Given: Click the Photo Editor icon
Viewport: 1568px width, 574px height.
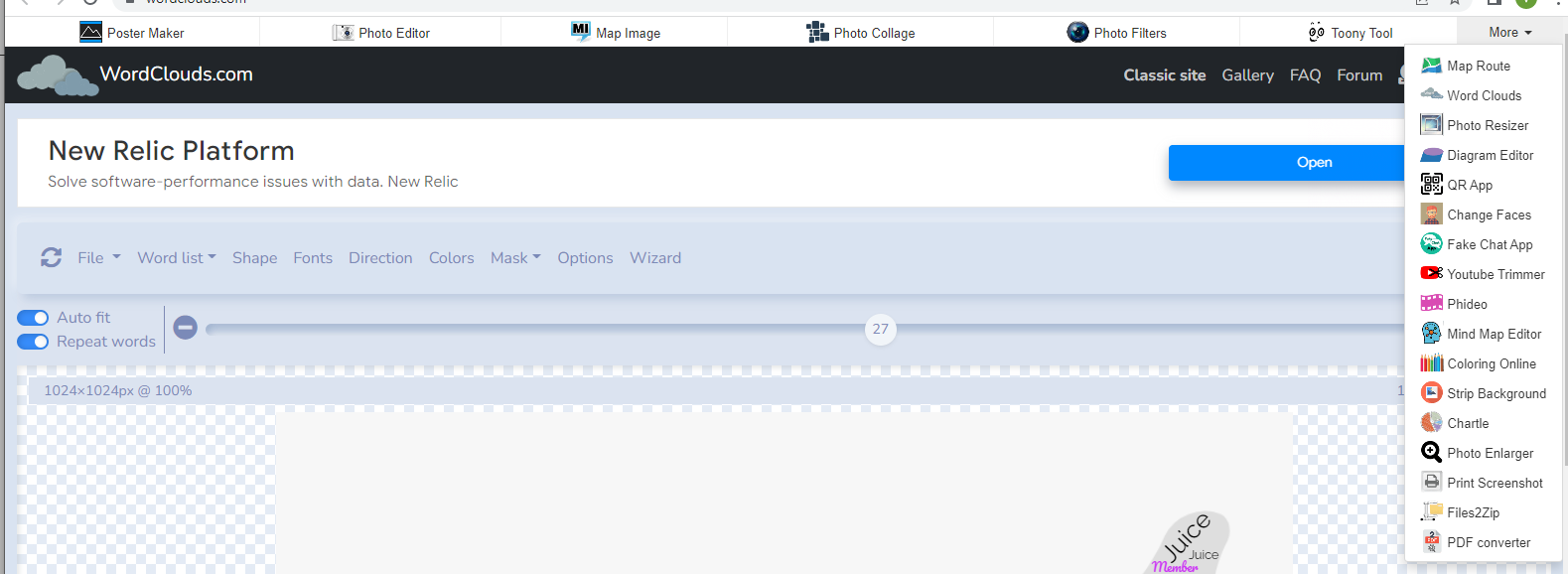Looking at the screenshot, I should click(344, 33).
